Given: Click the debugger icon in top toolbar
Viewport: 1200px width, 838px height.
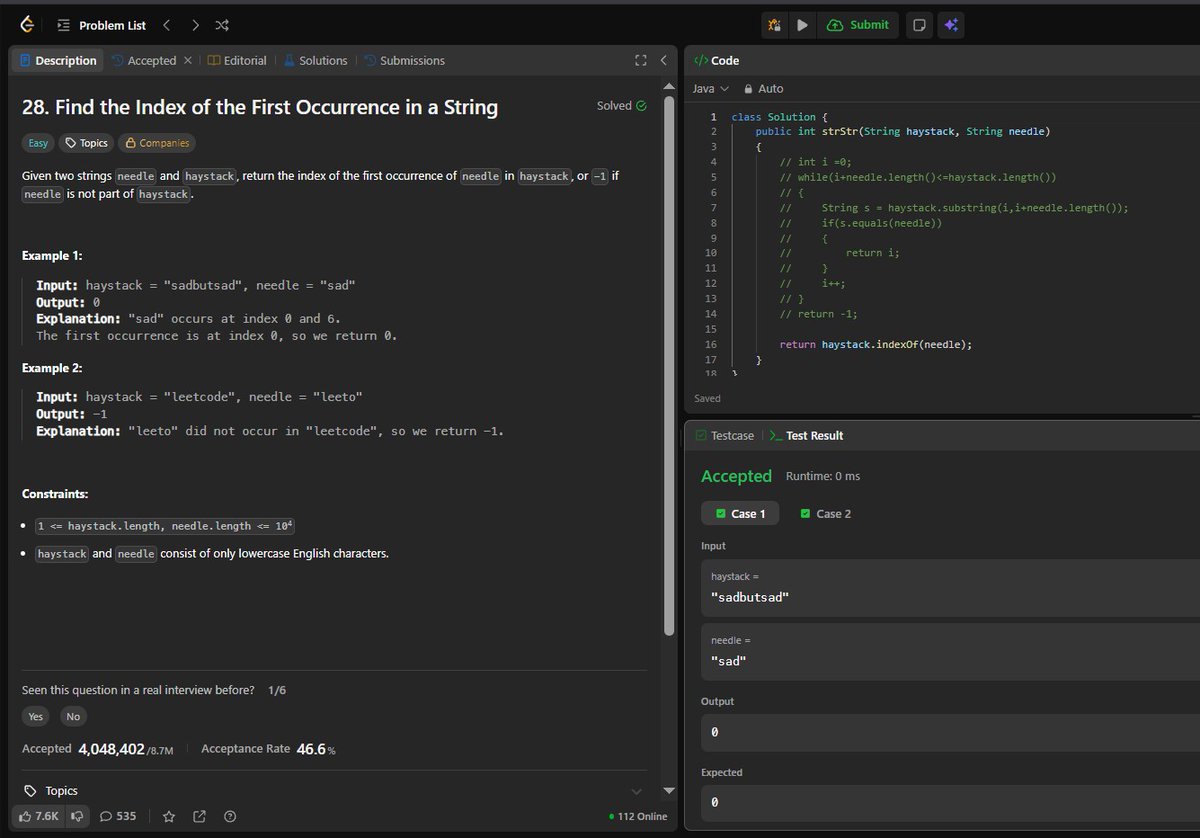Looking at the screenshot, I should click(775, 25).
